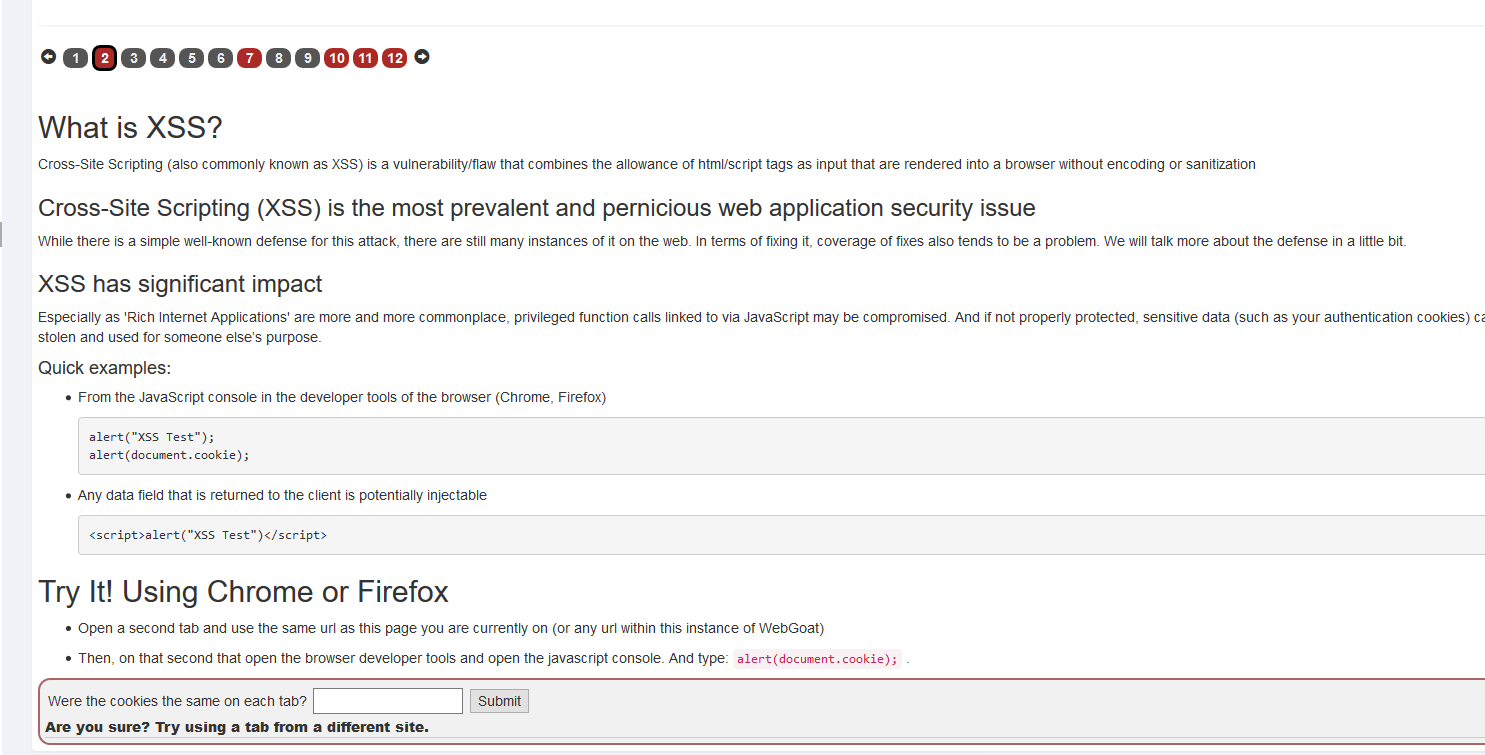
Task: Select current lesson page 2
Action: [x=105, y=58]
